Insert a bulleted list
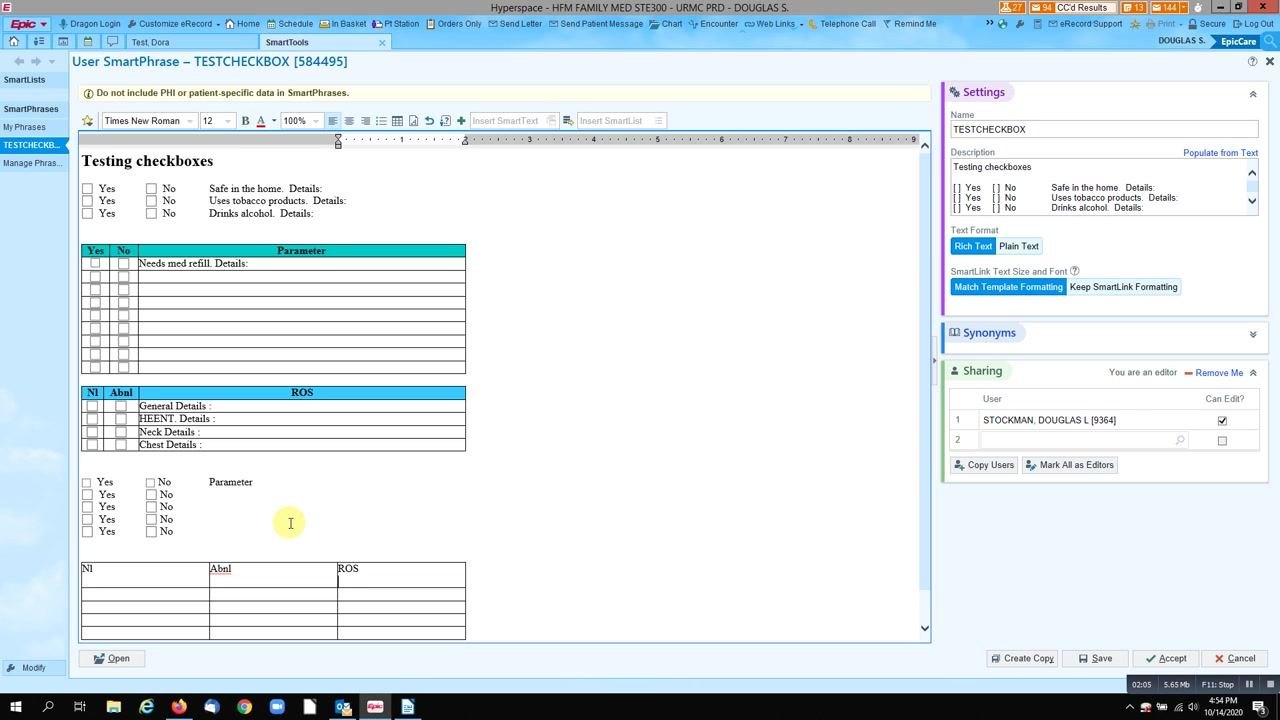This screenshot has height=720, width=1280. (x=381, y=121)
